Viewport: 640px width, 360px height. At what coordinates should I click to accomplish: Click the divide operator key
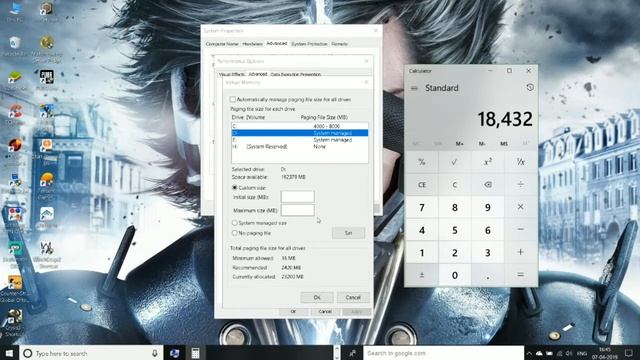[x=520, y=184]
